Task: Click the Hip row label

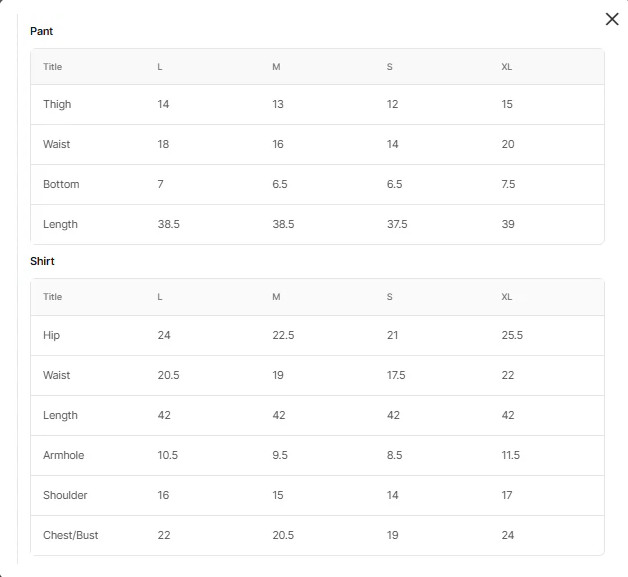Action: point(51,335)
